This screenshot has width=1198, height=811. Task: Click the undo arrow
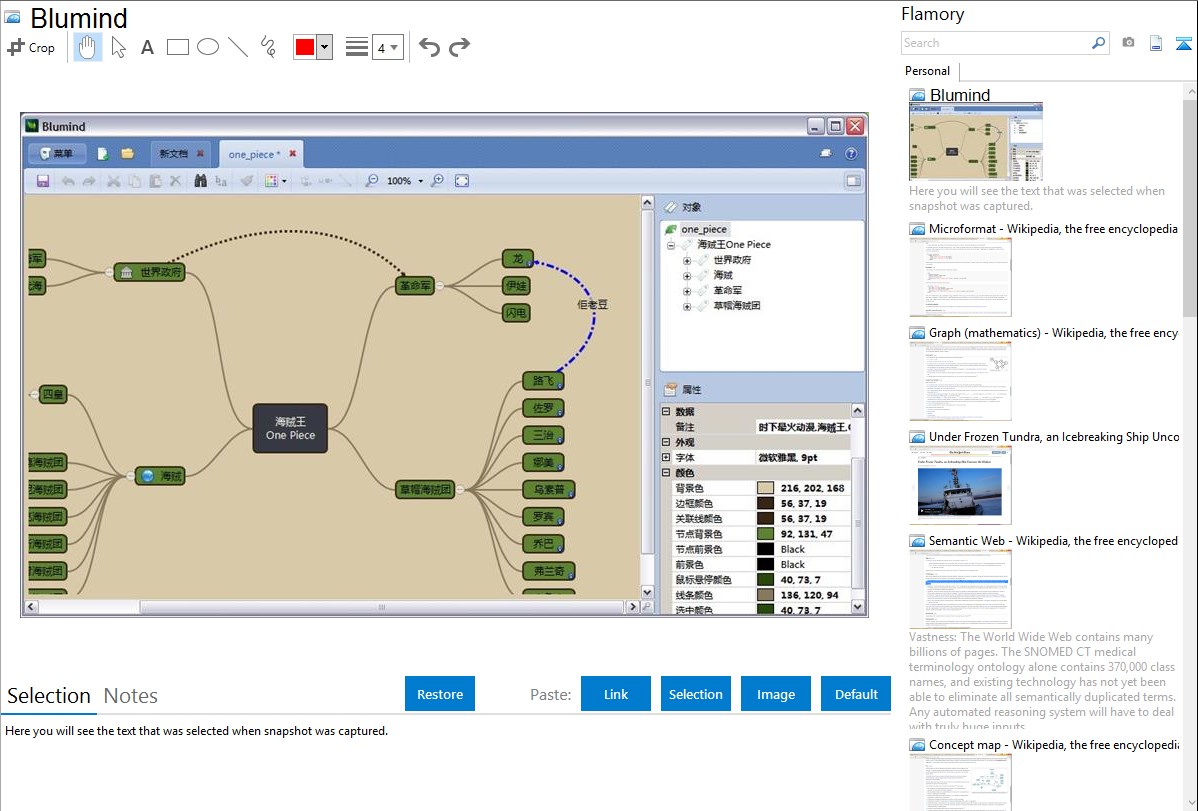click(429, 47)
